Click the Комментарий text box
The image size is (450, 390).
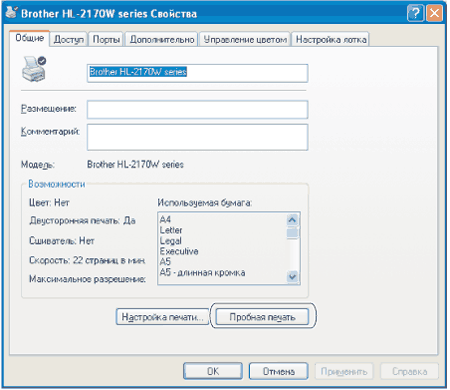197,137
